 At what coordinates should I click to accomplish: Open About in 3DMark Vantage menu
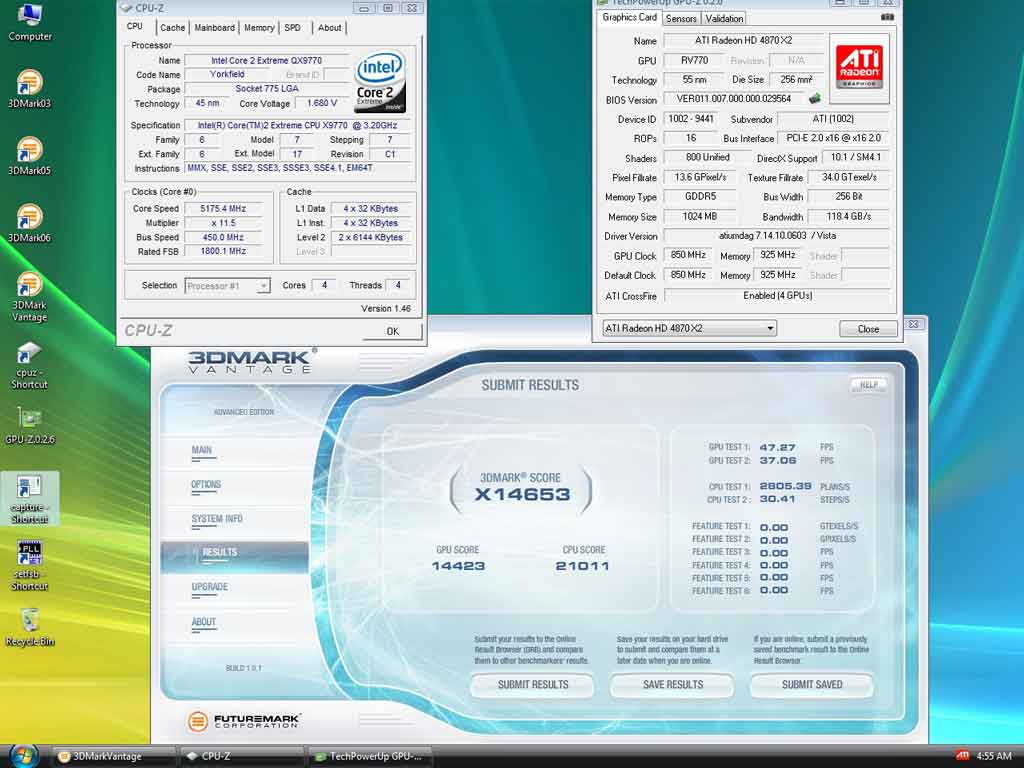[x=204, y=622]
